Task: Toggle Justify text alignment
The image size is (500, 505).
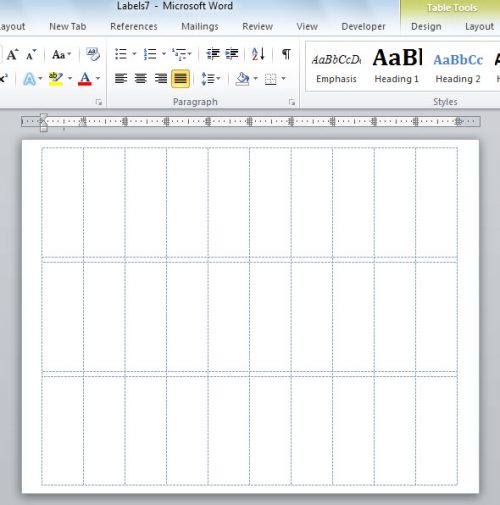Action: 180,79
